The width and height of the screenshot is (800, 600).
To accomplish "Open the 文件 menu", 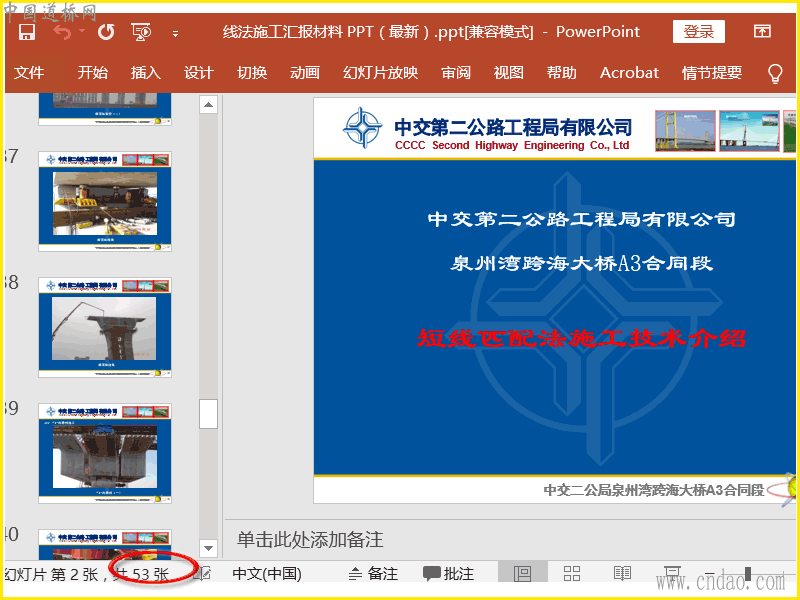I will (x=29, y=72).
